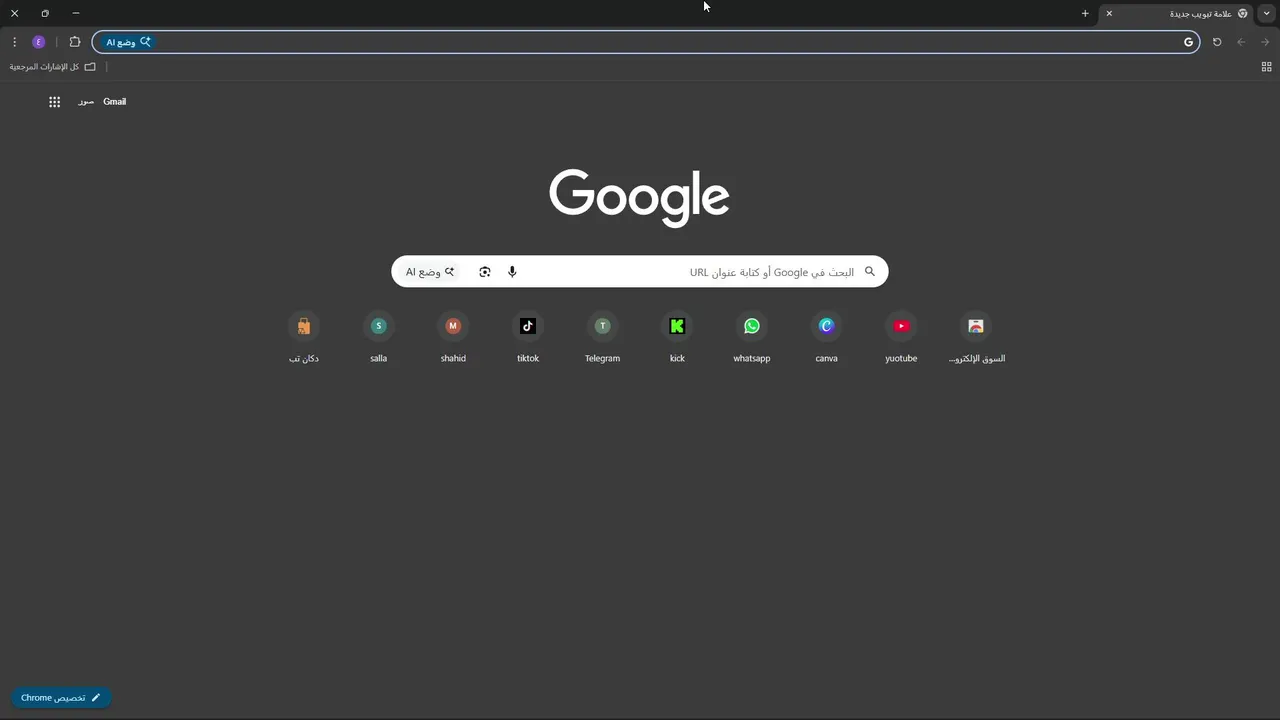Go back with the back arrow

1265,42
